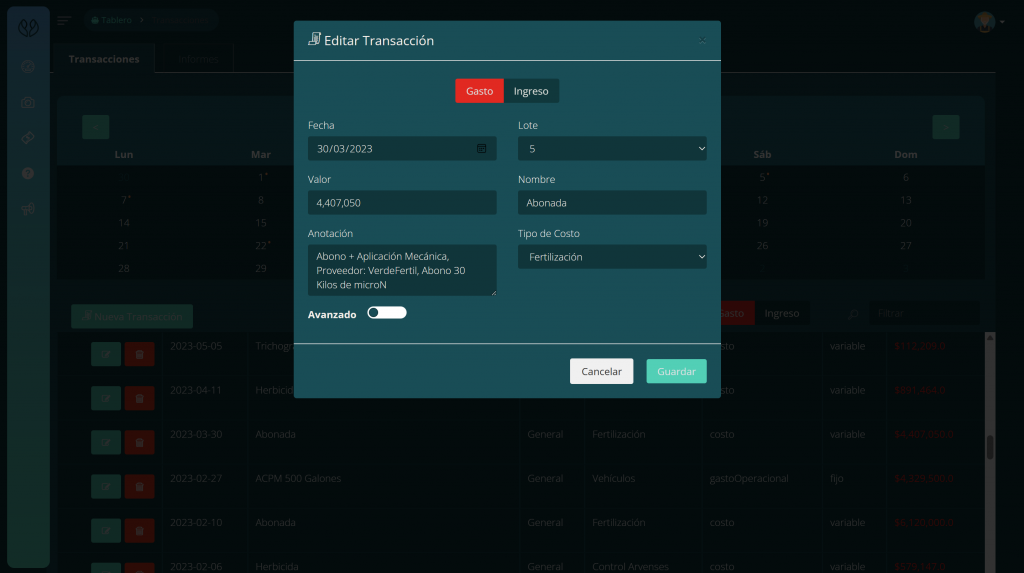Open the ticket sidebar icon
This screenshot has height=573, width=1024.
[28, 138]
